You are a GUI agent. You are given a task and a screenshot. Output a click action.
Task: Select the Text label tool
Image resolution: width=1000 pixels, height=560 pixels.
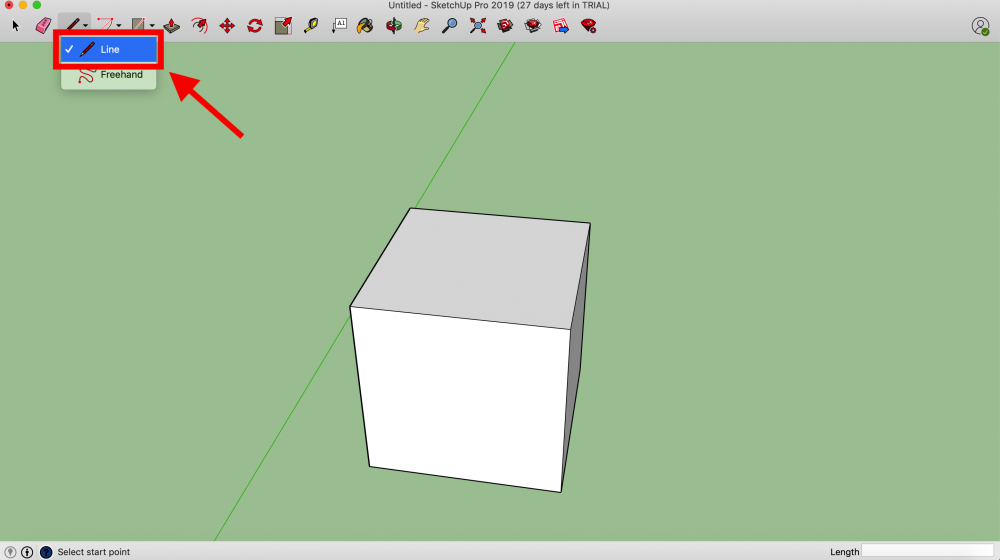coord(339,26)
